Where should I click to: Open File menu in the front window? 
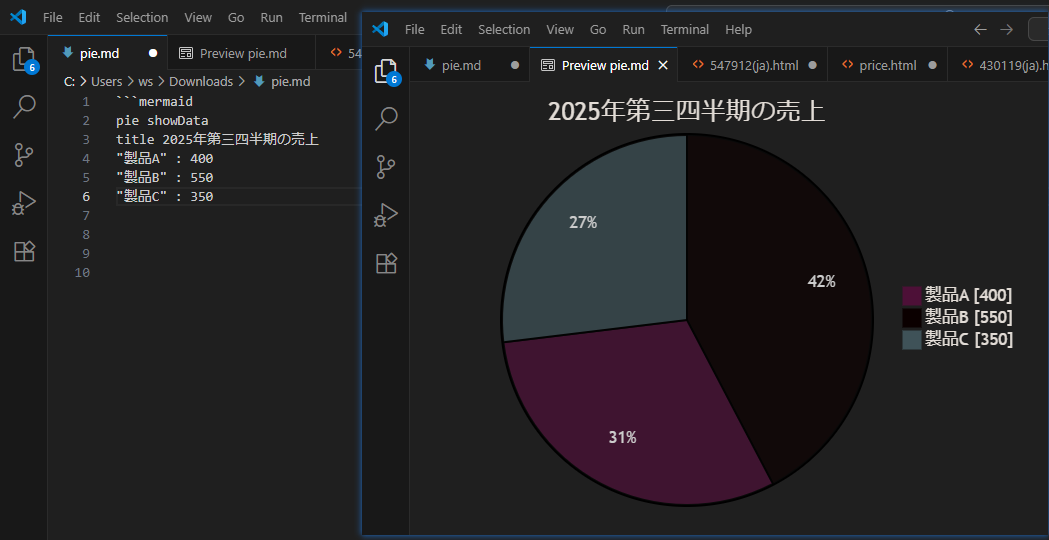point(415,29)
